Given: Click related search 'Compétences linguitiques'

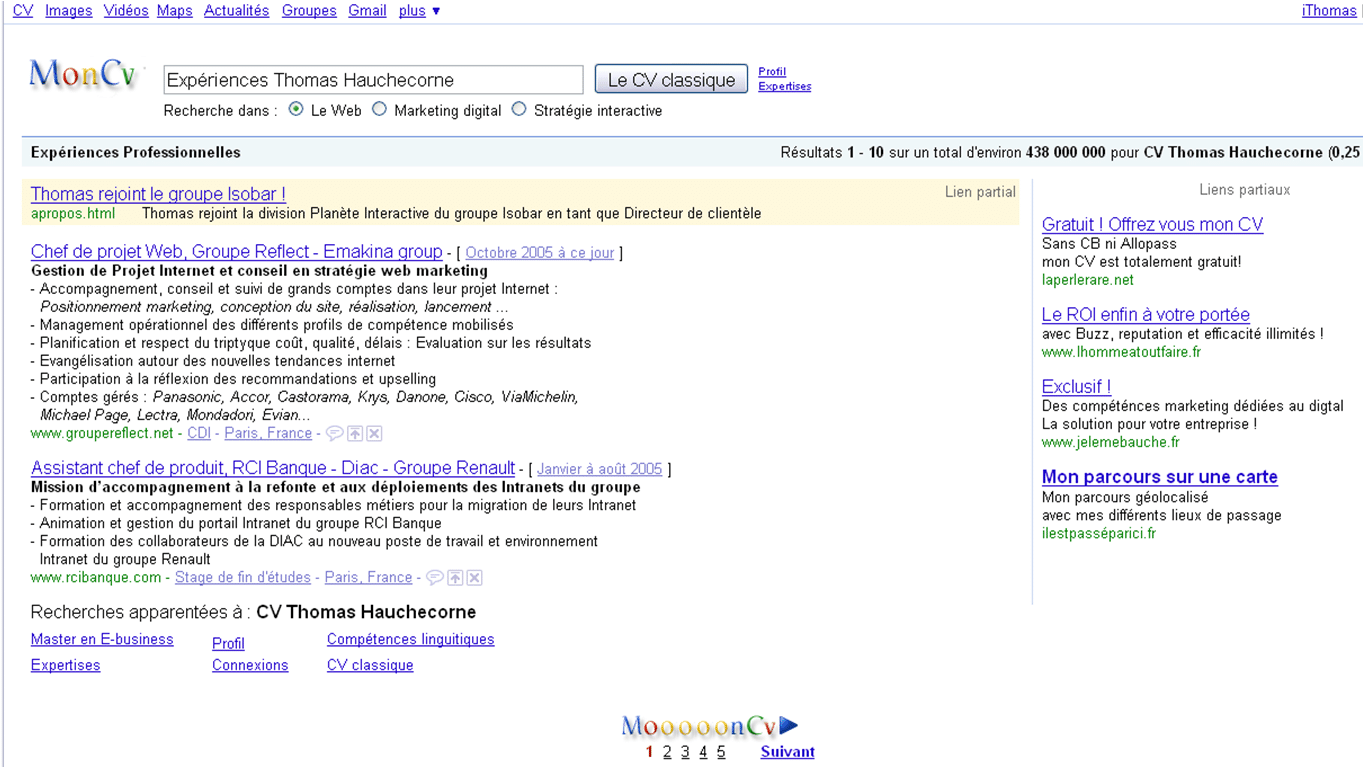Looking at the screenshot, I should (x=411, y=639).
